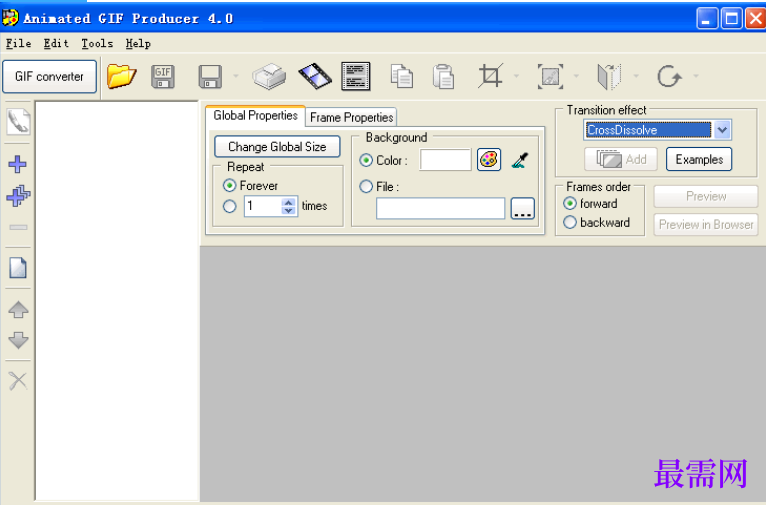Image resolution: width=766 pixels, height=505 pixels.
Task: Click the repeat times number field
Action: coord(263,206)
